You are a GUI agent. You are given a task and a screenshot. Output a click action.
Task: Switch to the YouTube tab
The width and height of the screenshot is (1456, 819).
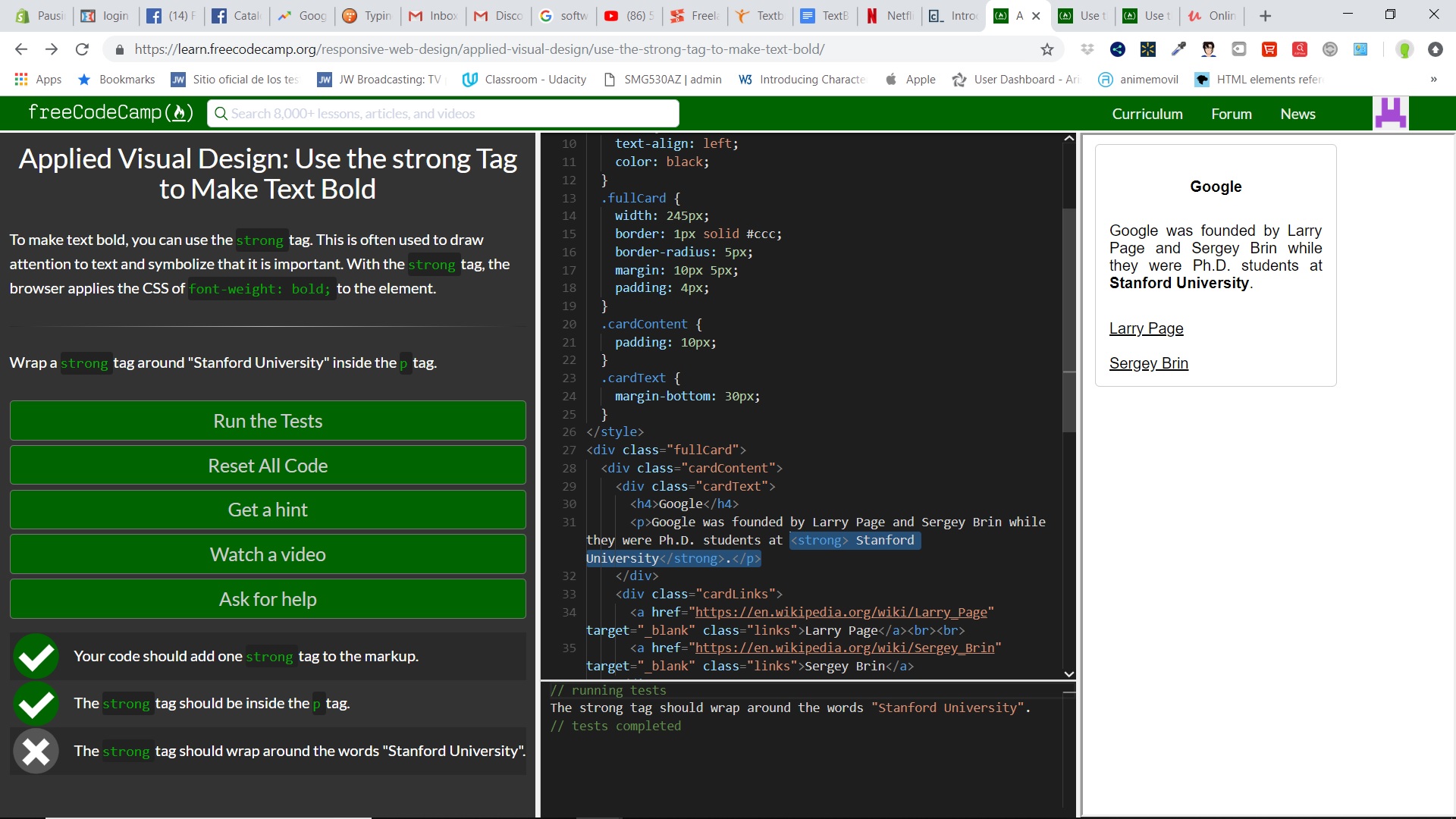coord(629,16)
